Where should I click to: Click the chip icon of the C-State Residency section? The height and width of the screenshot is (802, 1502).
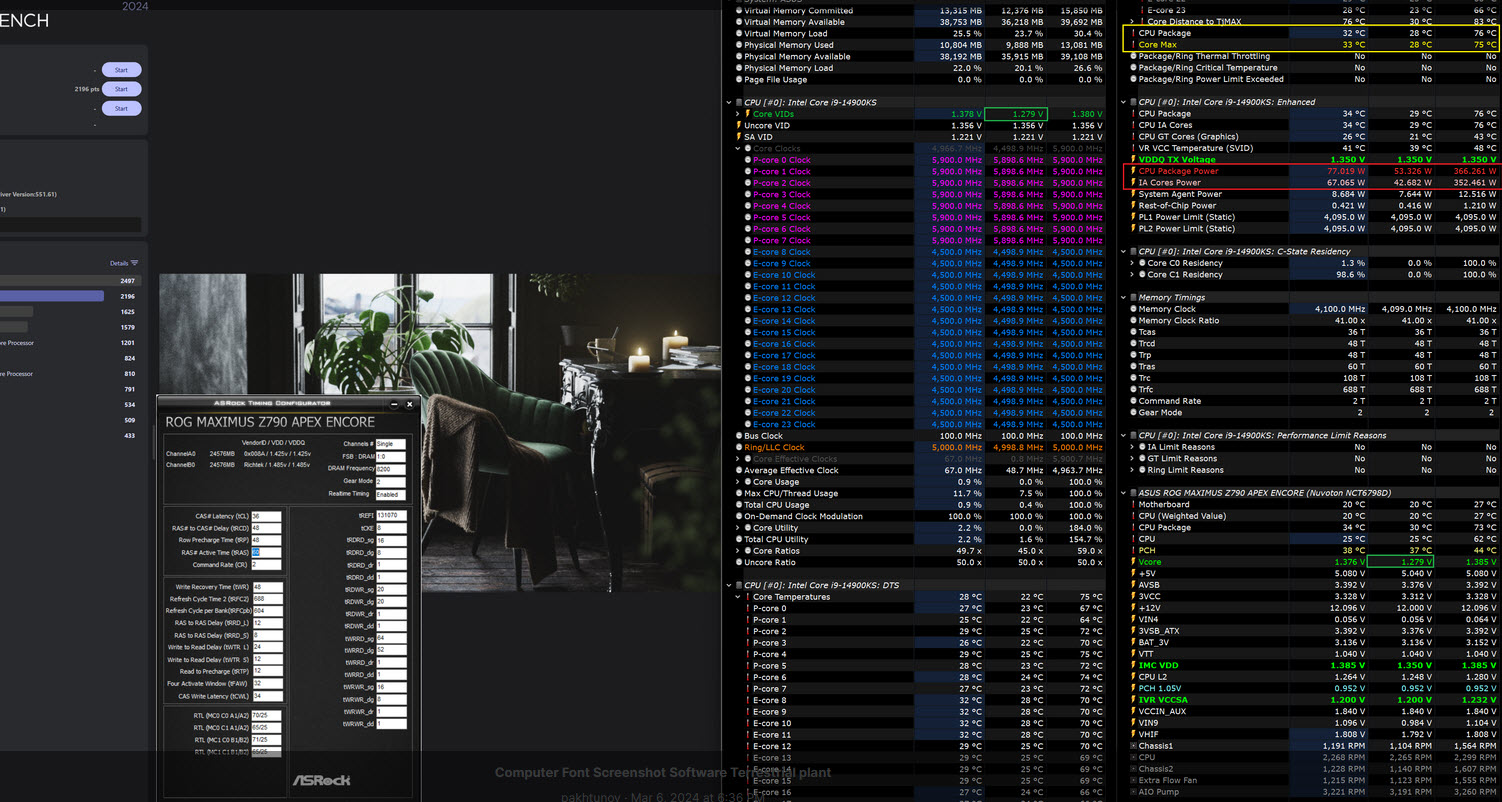click(x=1133, y=252)
